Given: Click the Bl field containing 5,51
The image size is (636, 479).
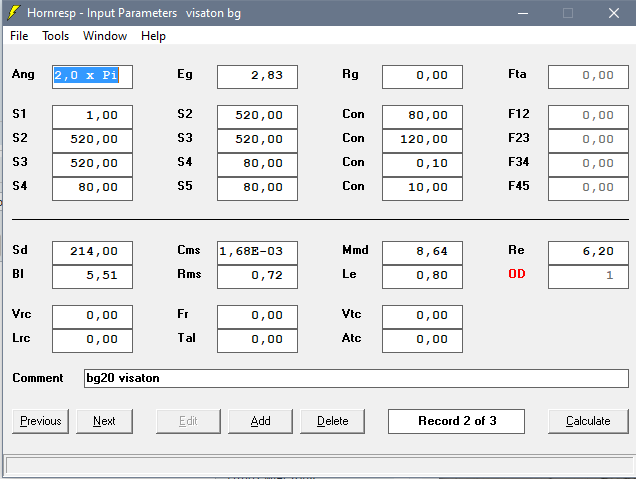Looking at the screenshot, I should tap(92, 276).
